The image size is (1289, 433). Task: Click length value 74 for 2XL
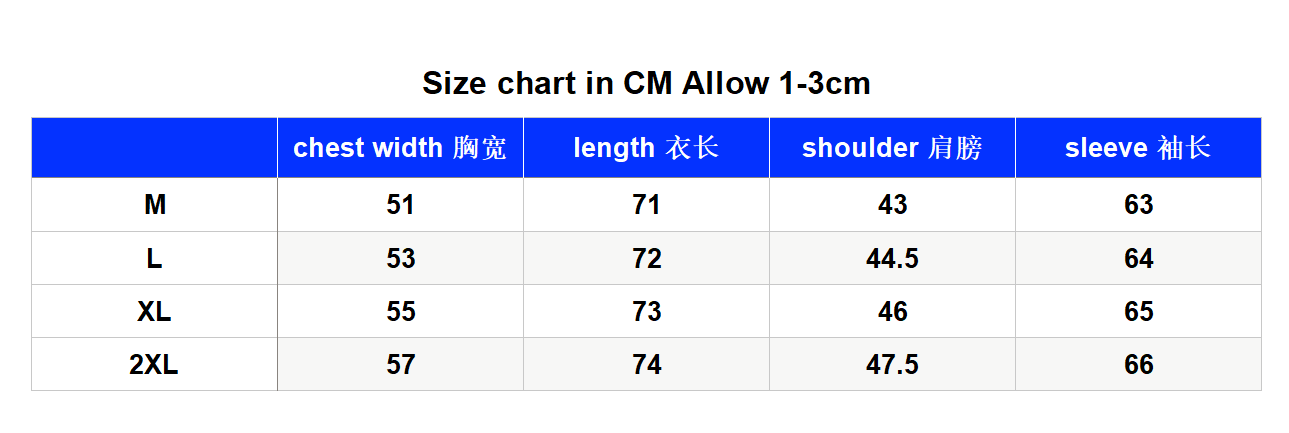point(646,364)
